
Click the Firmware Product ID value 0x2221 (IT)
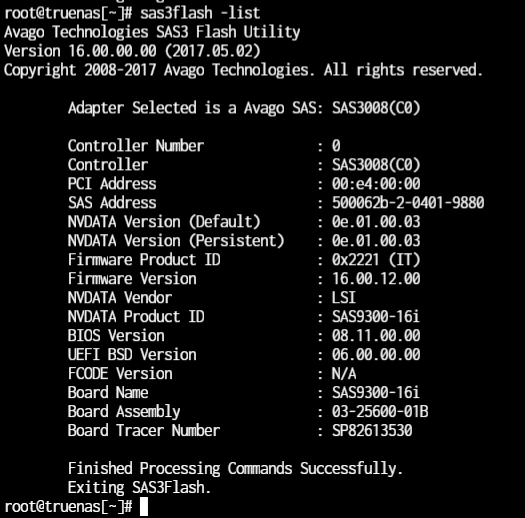(376, 260)
